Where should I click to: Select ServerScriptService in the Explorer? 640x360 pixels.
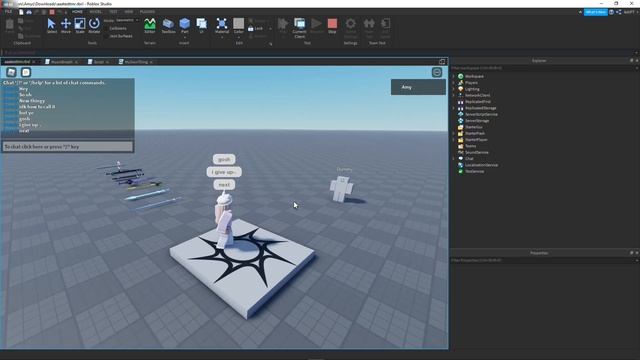click(481, 114)
